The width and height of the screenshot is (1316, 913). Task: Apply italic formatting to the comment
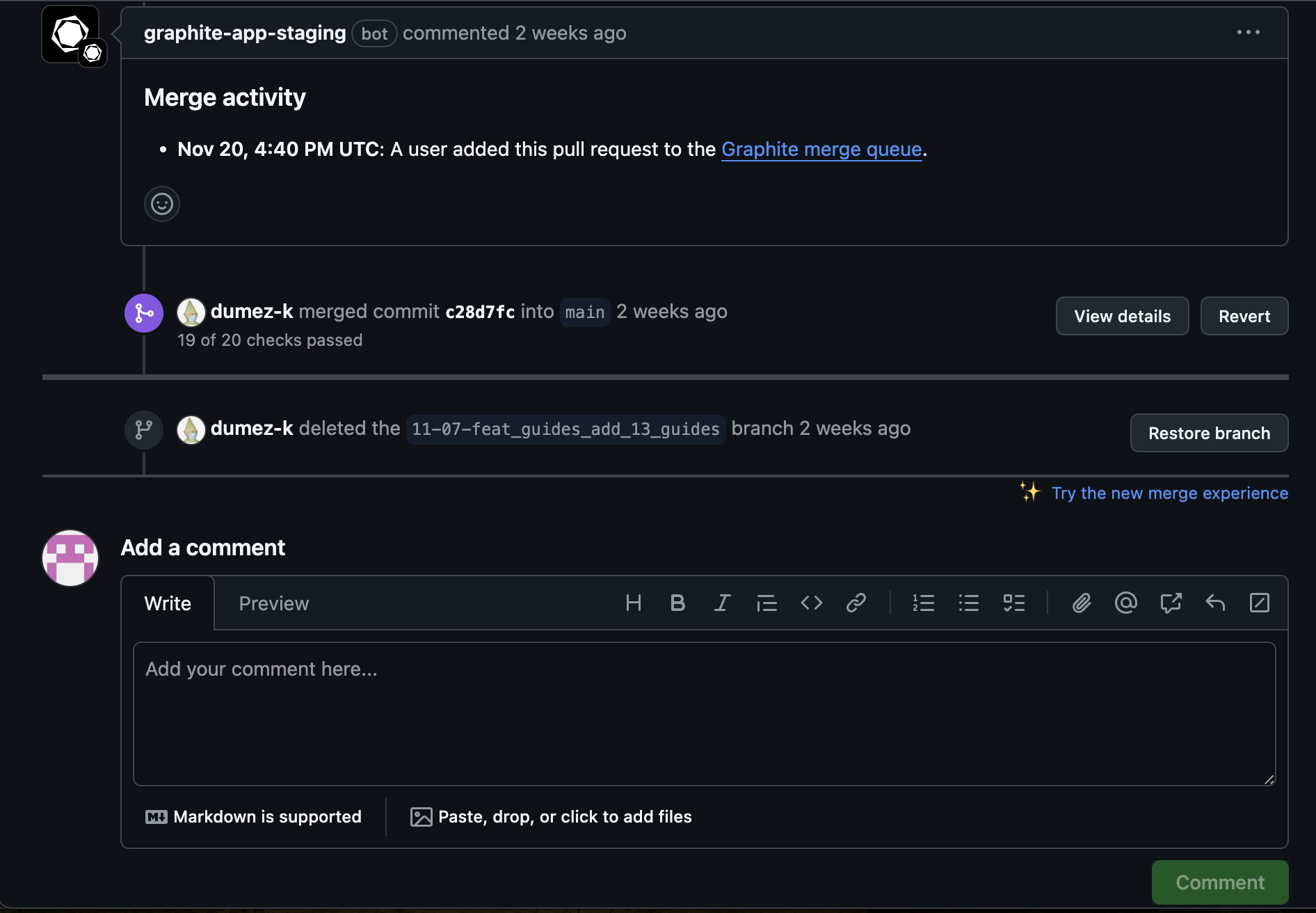click(x=722, y=603)
